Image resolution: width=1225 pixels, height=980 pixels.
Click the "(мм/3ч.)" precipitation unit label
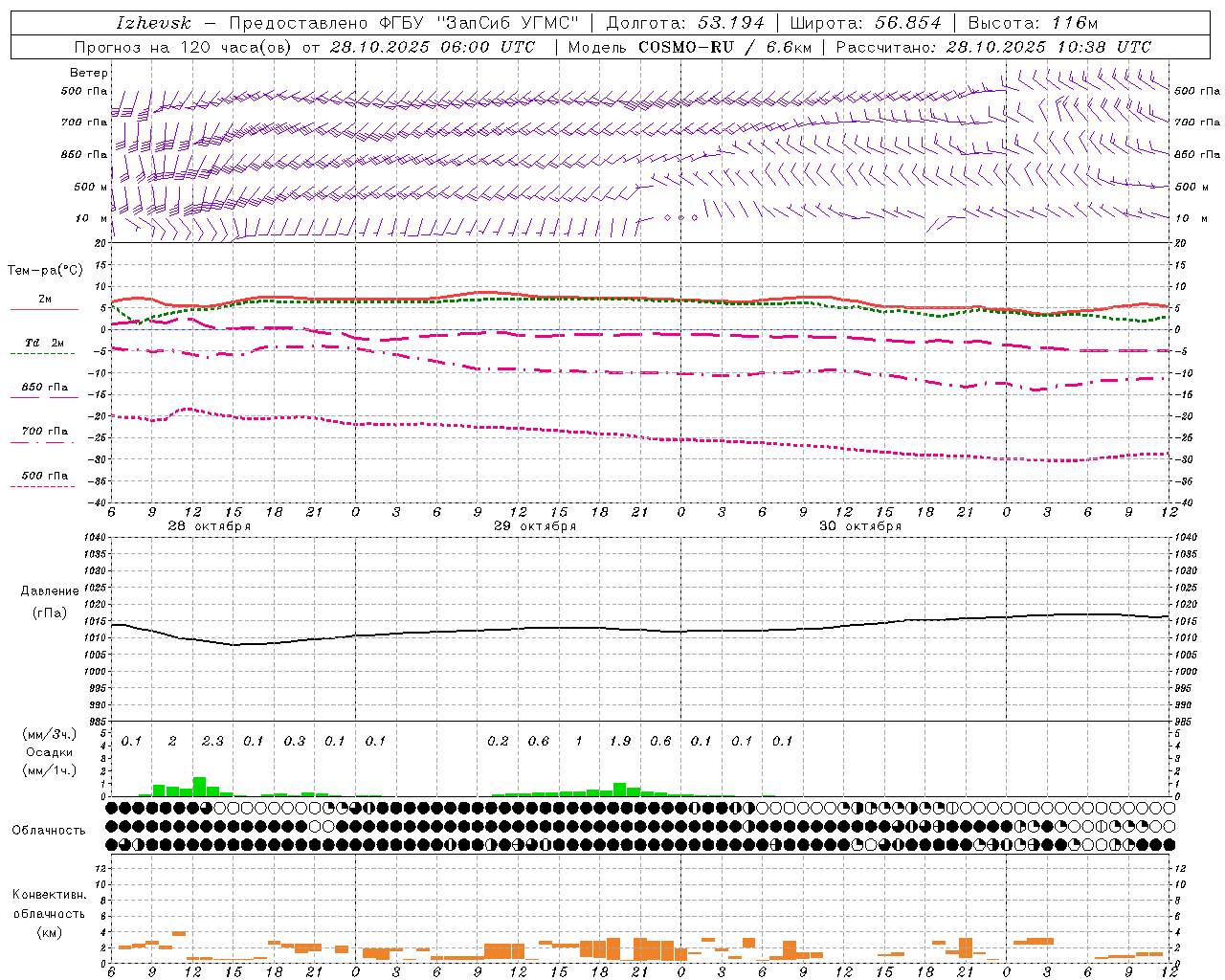[x=49, y=735]
